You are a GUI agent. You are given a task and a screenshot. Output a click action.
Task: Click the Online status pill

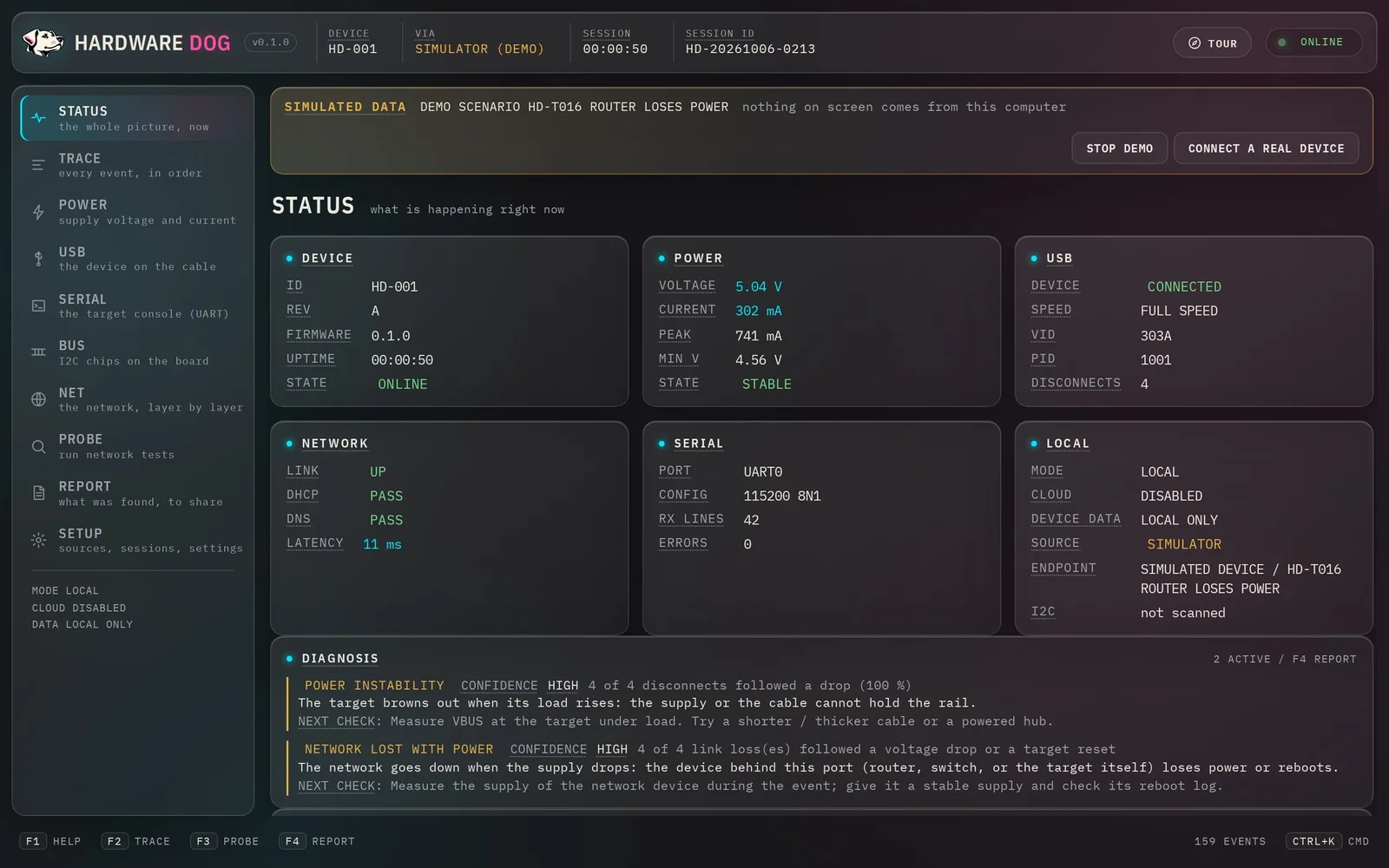pyautogui.click(x=1313, y=43)
